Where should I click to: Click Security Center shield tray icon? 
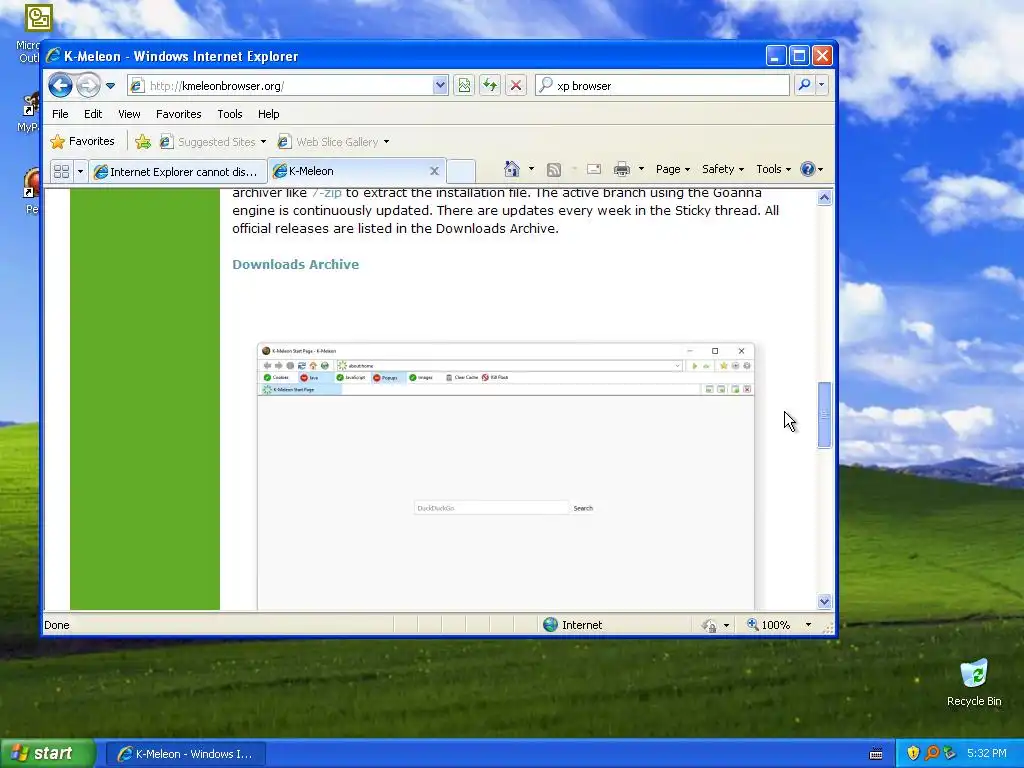point(913,754)
